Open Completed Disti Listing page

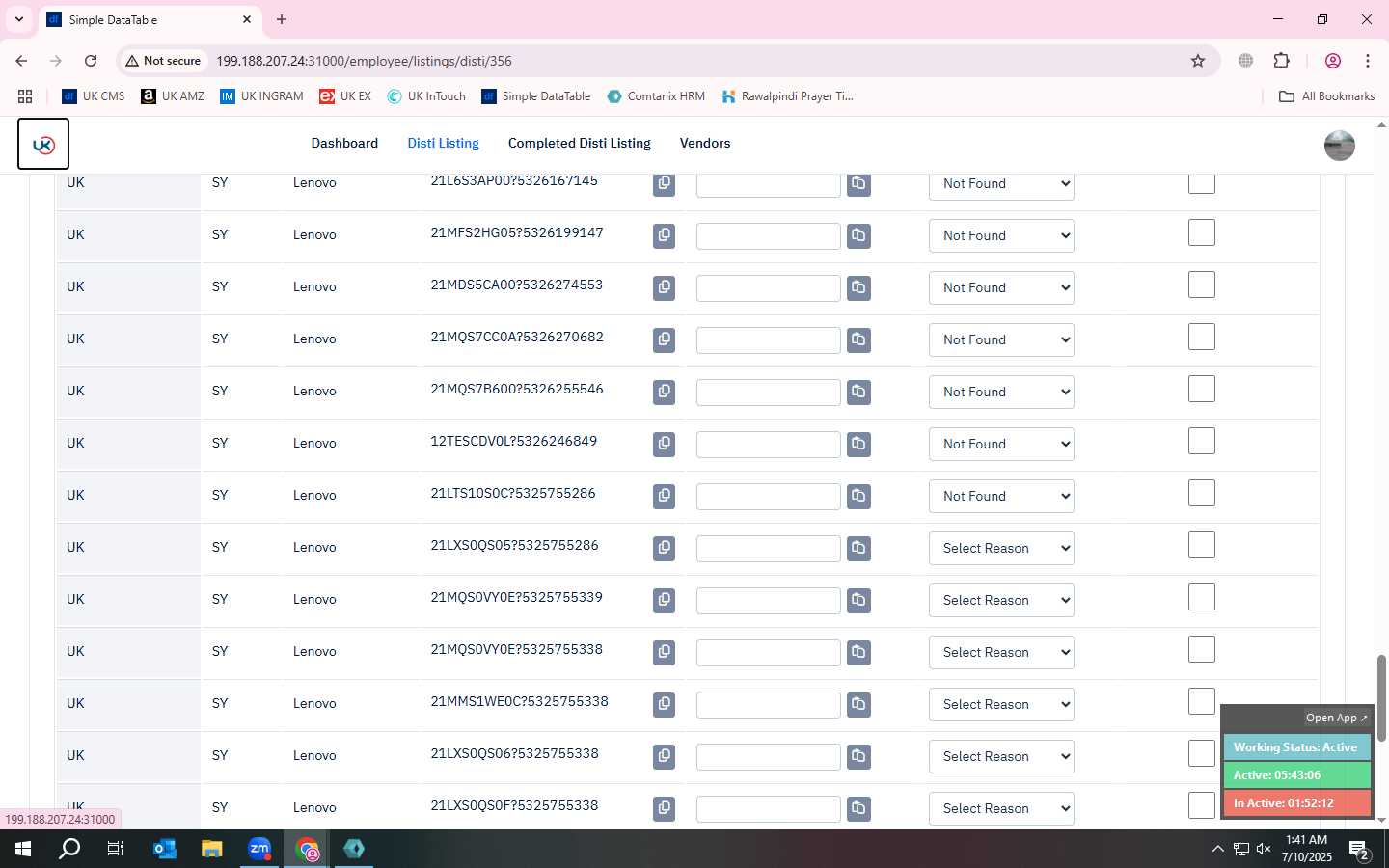[x=580, y=143]
